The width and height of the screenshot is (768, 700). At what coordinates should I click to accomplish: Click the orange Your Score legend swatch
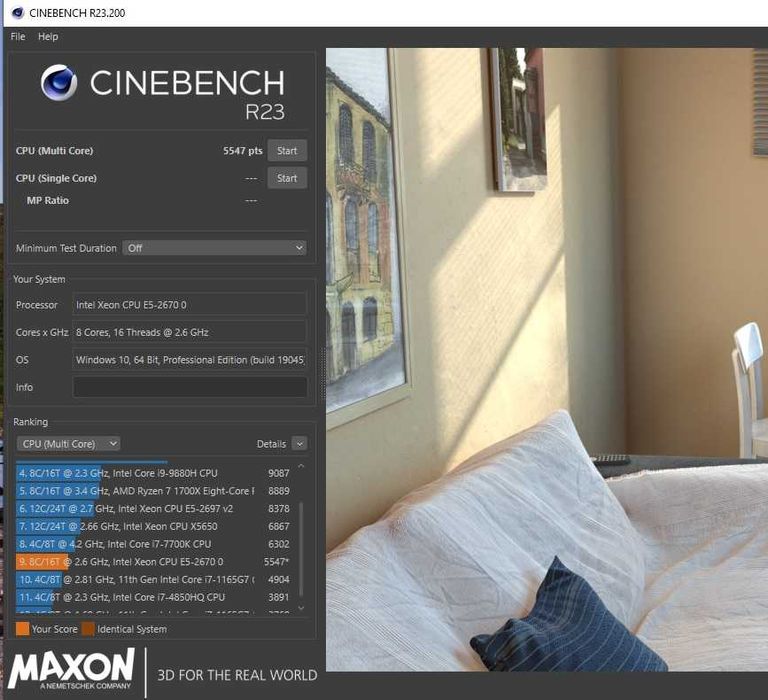click(x=23, y=629)
